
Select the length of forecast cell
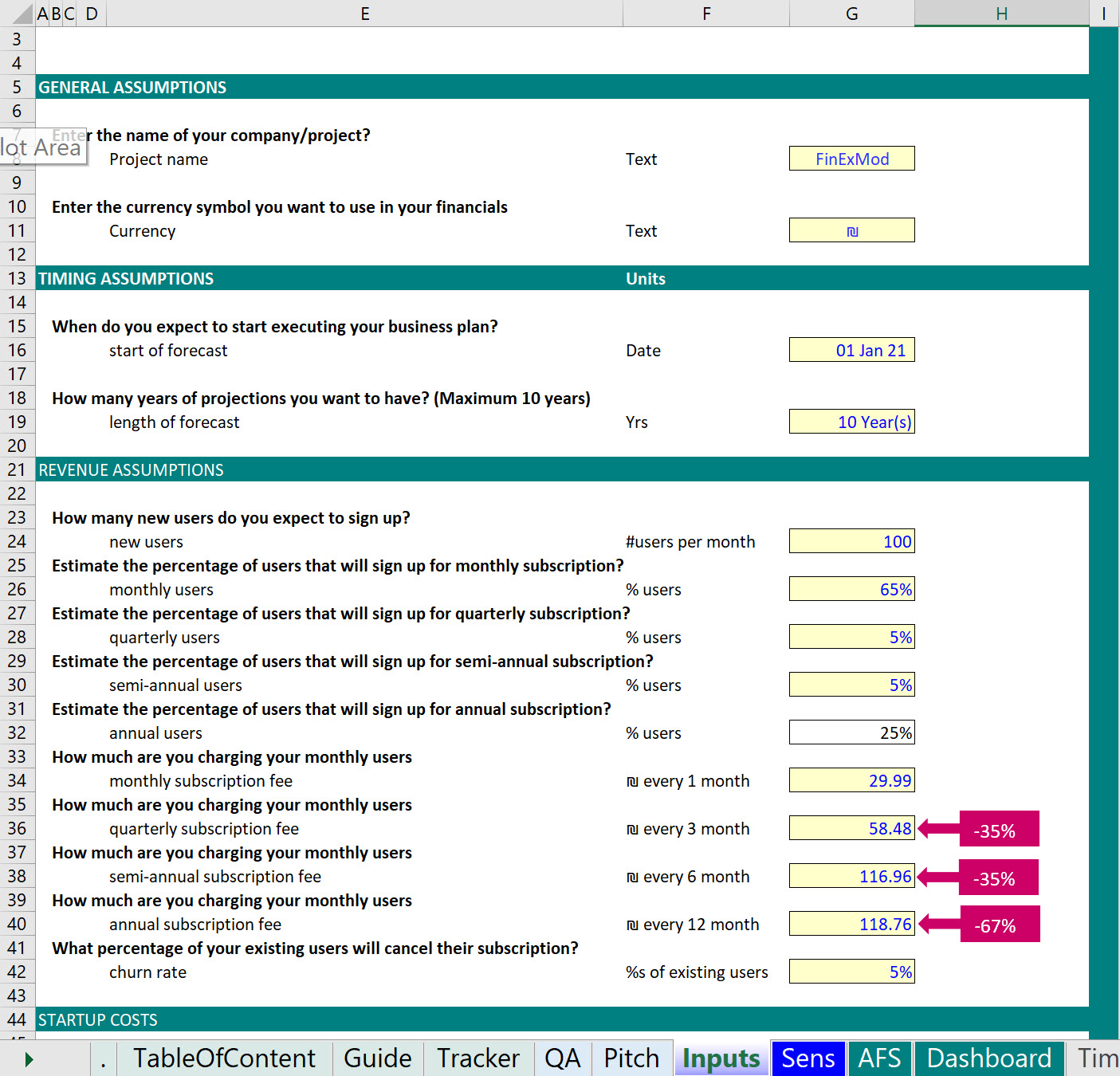coord(852,422)
